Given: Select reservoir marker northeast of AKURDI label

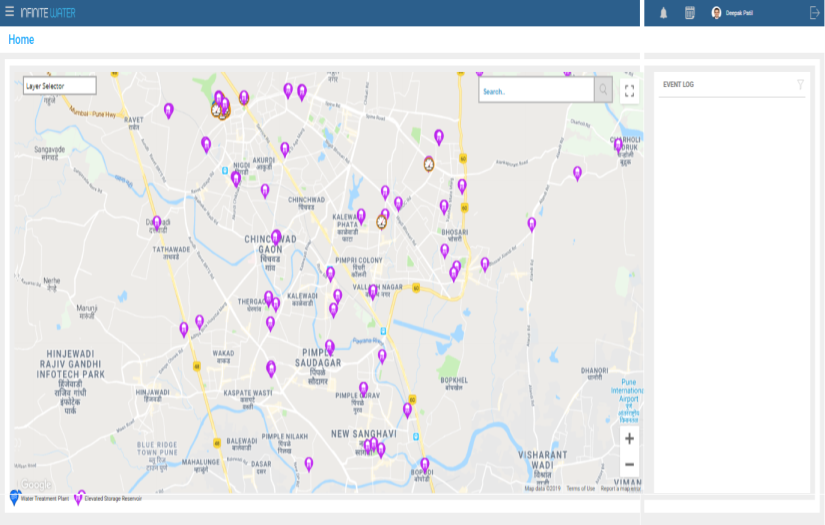Looking at the screenshot, I should coord(285,149).
